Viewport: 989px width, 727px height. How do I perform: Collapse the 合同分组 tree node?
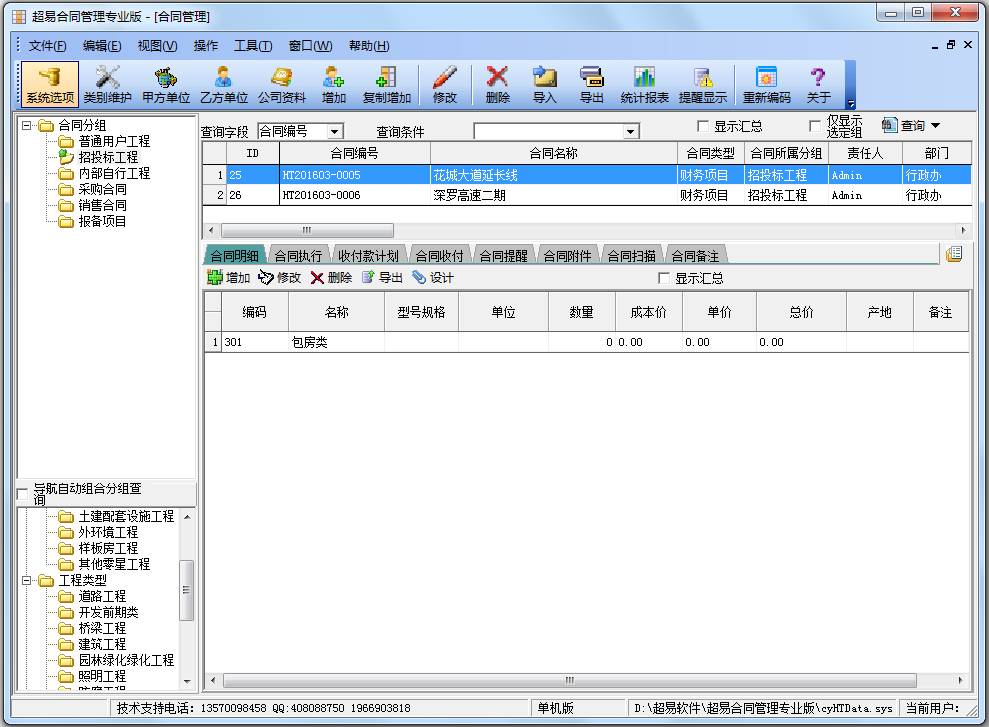[x=26, y=125]
